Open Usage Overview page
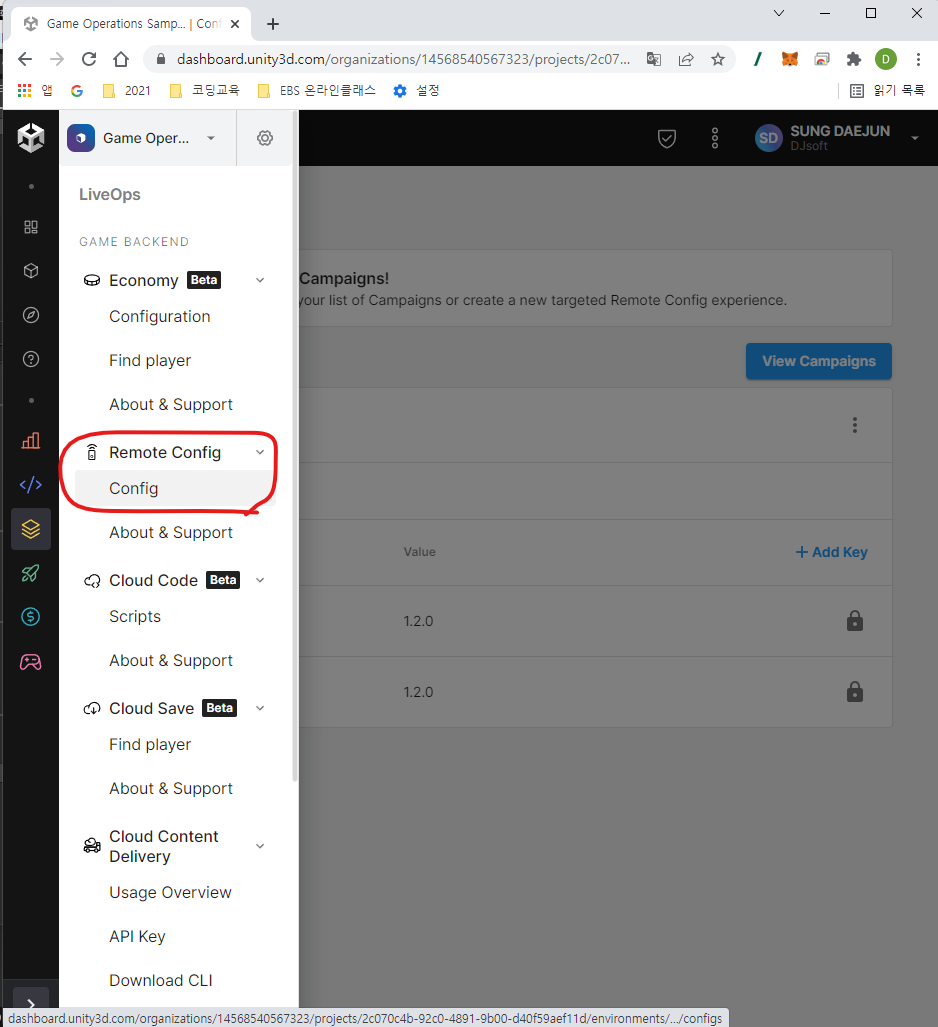Image resolution: width=938 pixels, height=1027 pixels. (170, 893)
